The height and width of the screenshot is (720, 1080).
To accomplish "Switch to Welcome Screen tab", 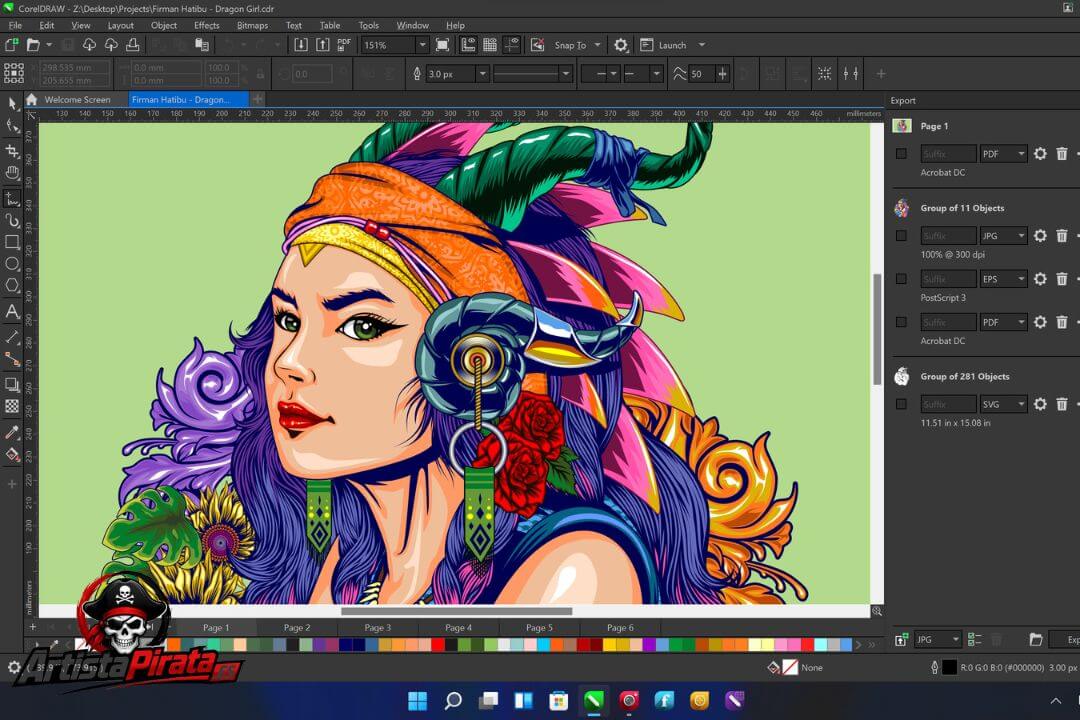I will 77,99.
